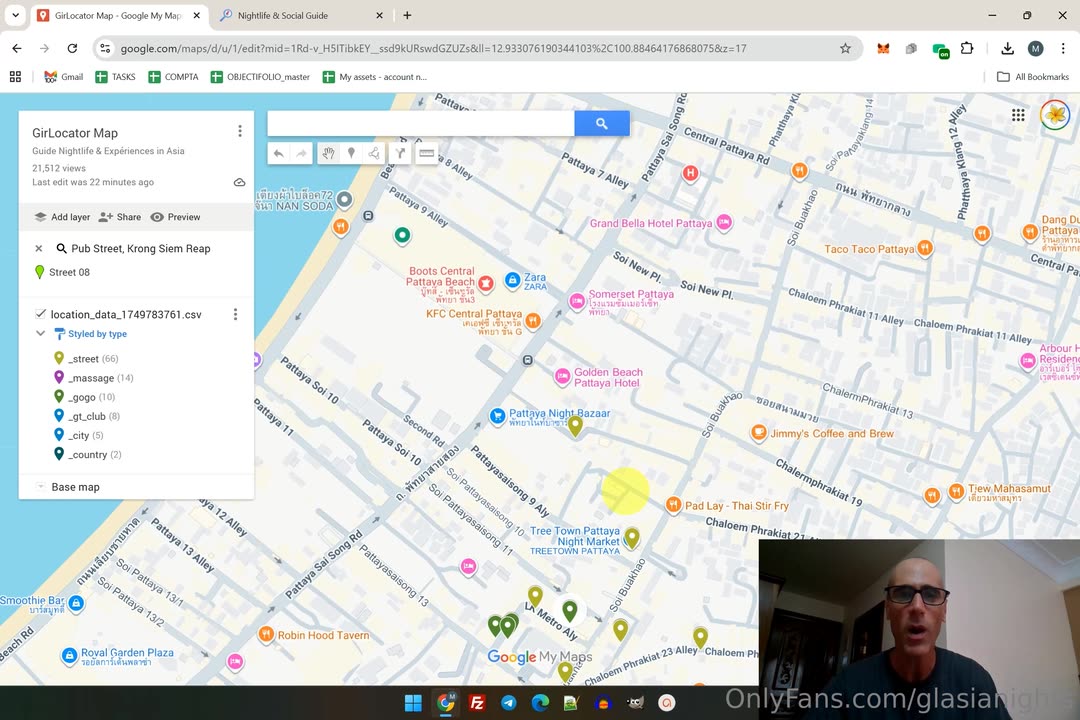
Task: Open the GirLocator Map options menu
Action: coord(240,131)
